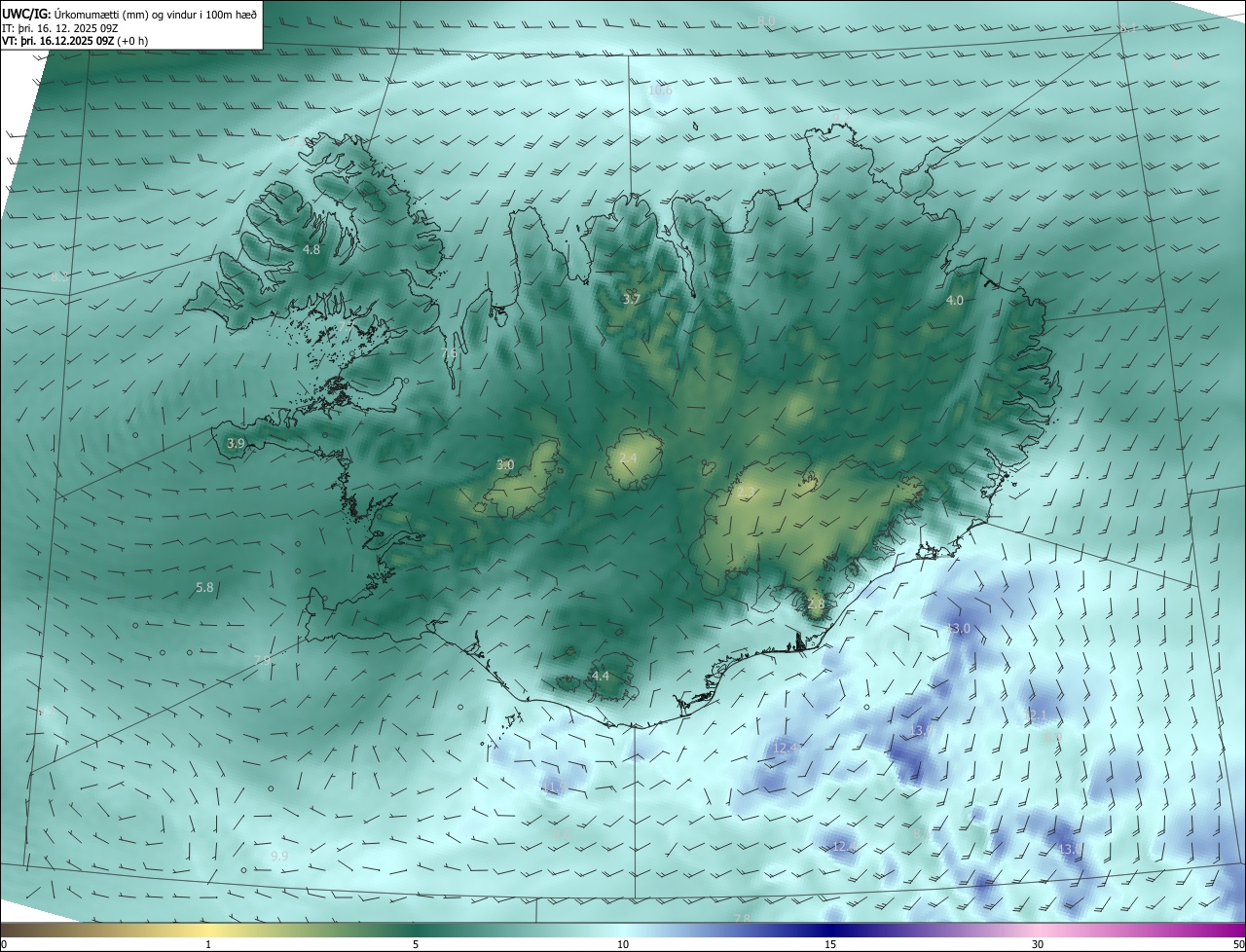Click the colour scale label 0

[x=4, y=944]
